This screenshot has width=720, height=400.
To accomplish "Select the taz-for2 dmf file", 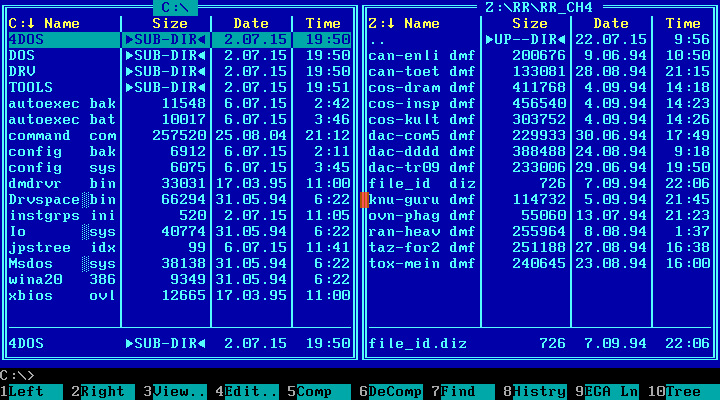I will 540,248.
